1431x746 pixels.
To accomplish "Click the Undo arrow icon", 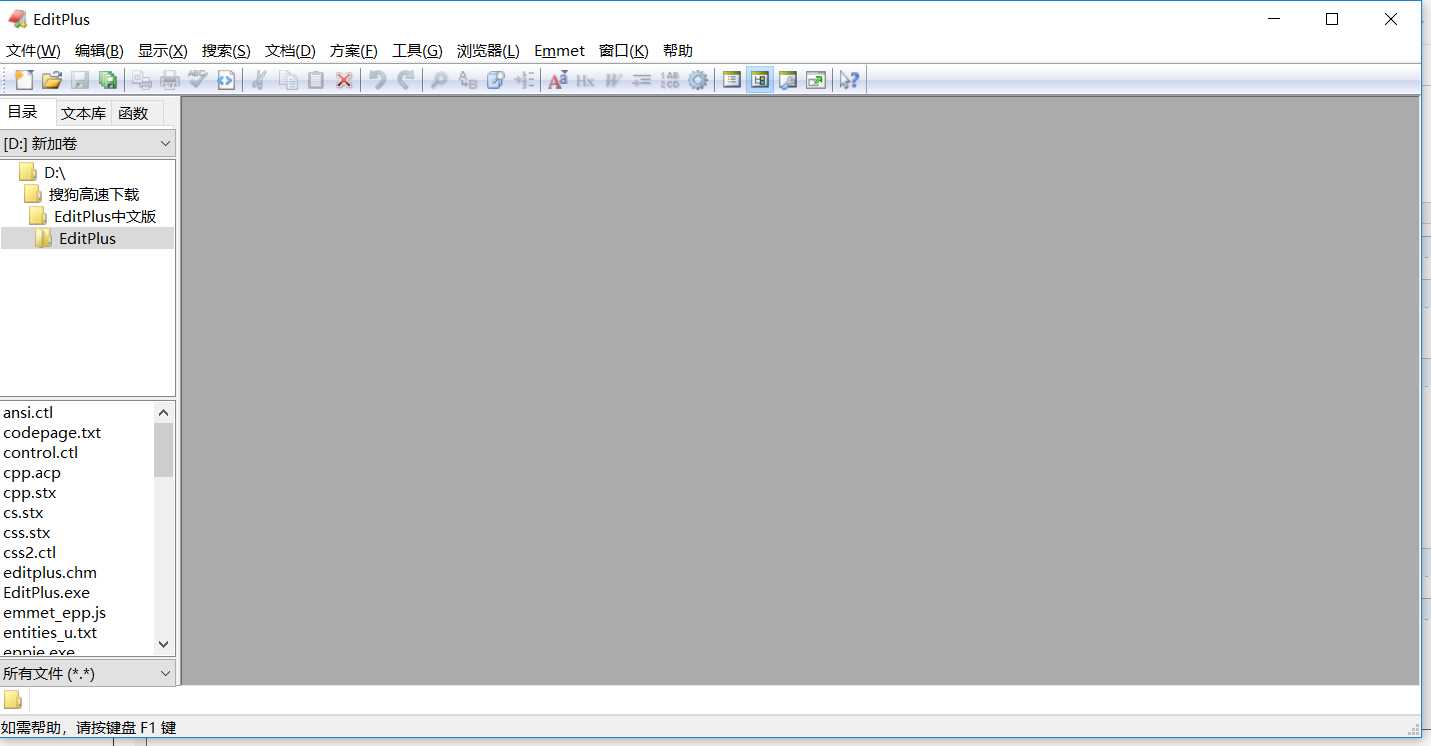I will 377,80.
